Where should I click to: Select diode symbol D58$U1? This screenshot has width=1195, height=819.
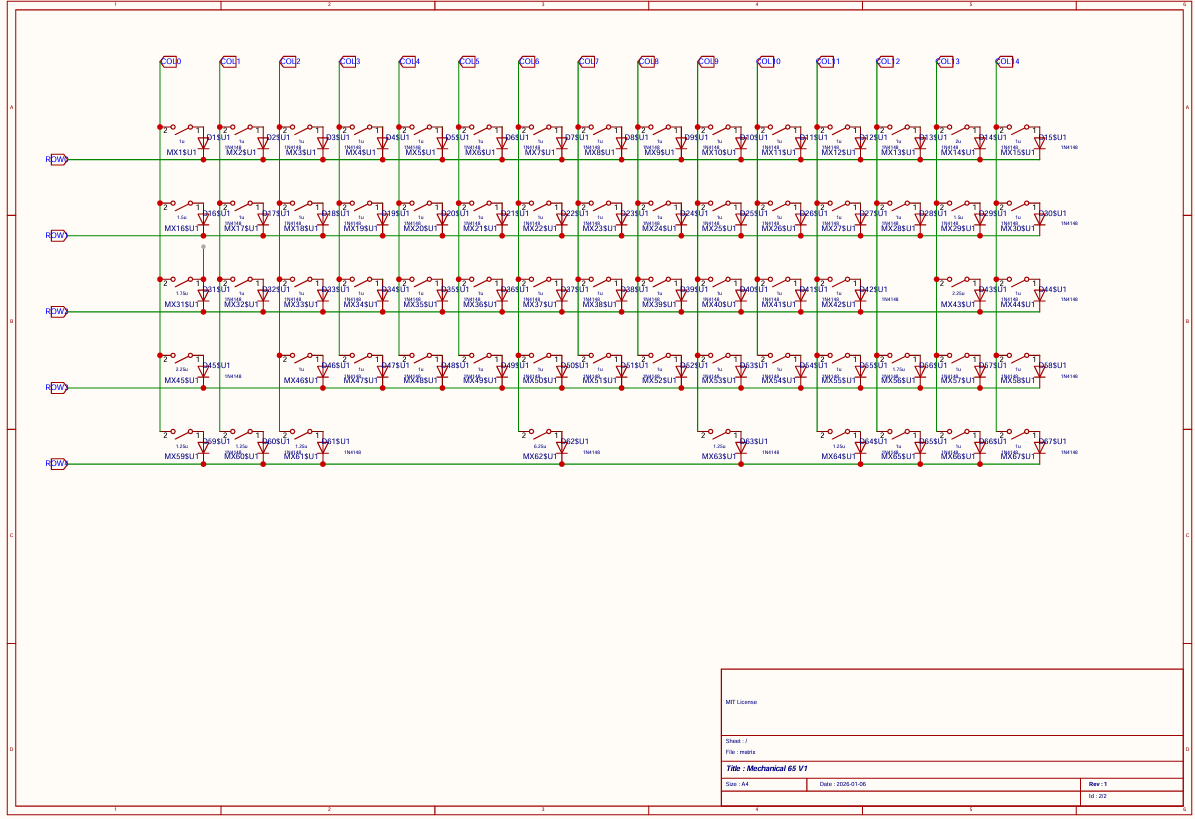1040,371
